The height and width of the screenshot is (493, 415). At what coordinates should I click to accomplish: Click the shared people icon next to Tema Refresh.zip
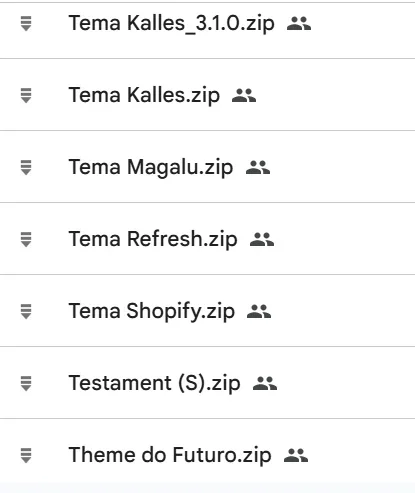pyautogui.click(x=262, y=240)
